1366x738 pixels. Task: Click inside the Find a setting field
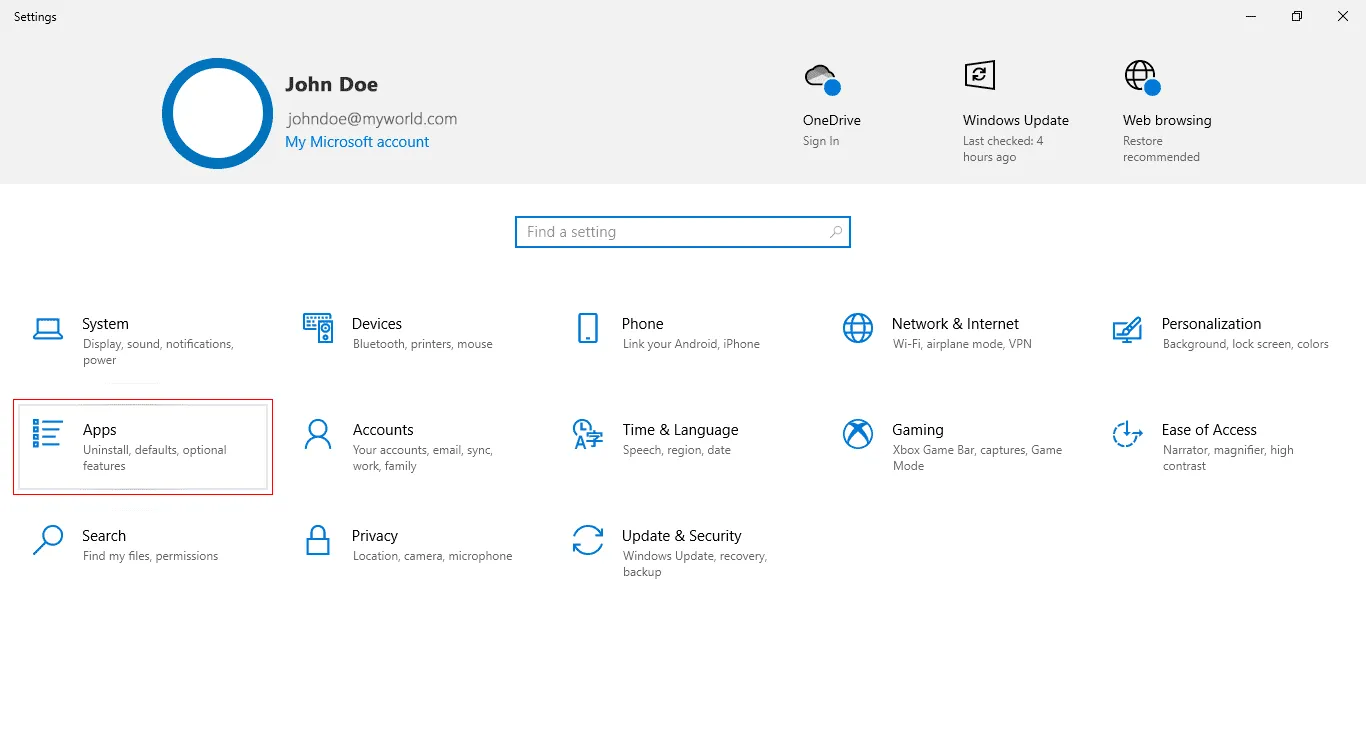click(682, 232)
